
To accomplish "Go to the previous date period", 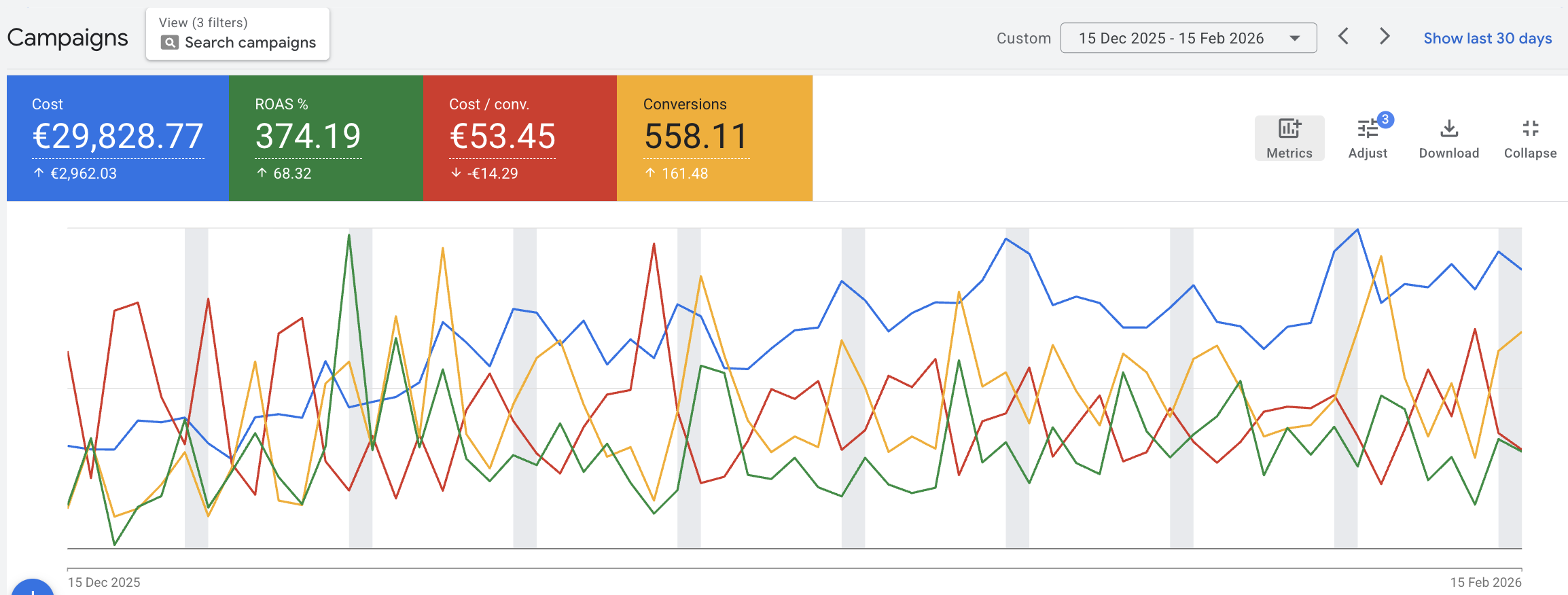I will click(1343, 37).
